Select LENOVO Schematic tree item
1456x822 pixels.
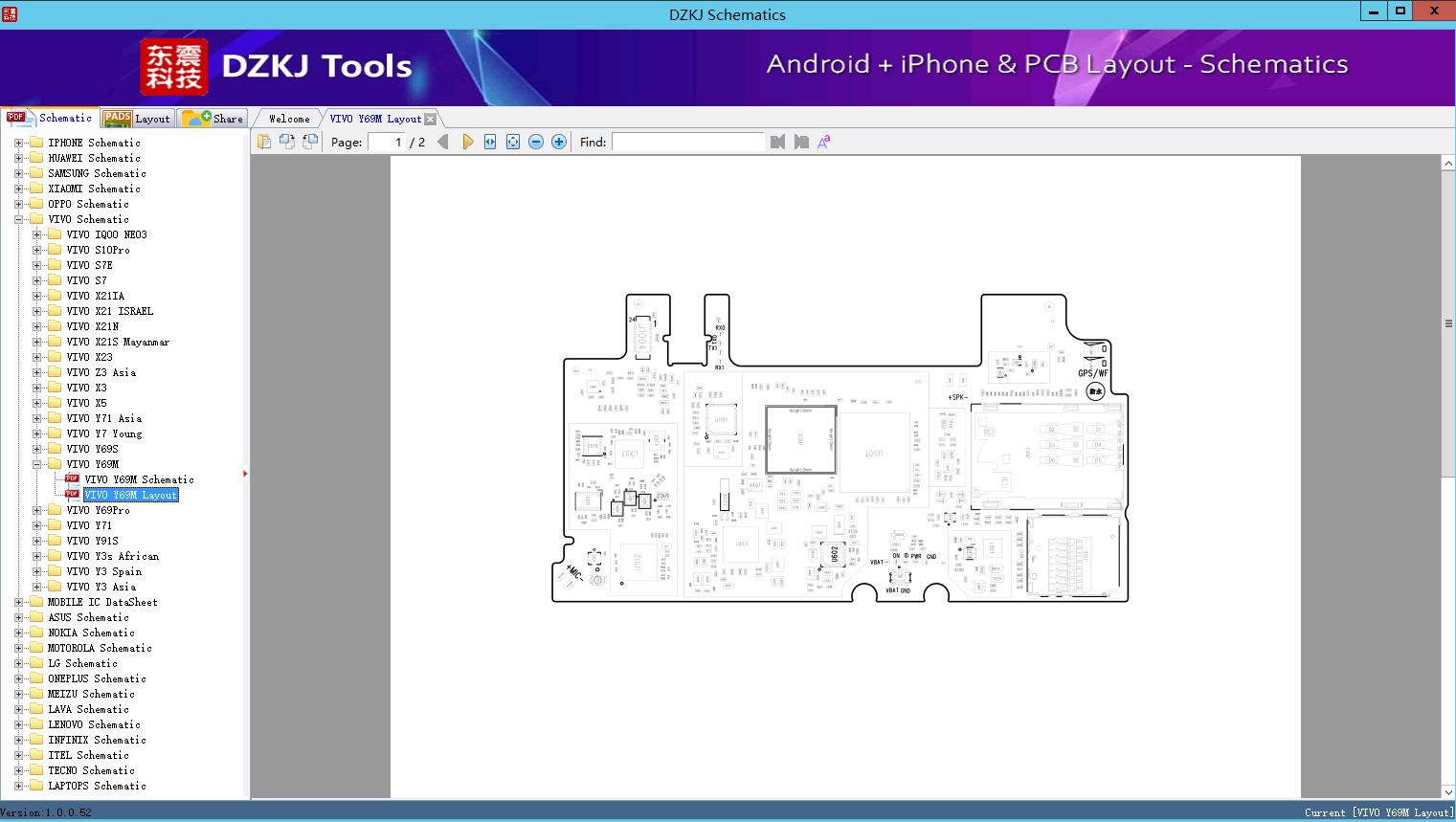(x=94, y=724)
